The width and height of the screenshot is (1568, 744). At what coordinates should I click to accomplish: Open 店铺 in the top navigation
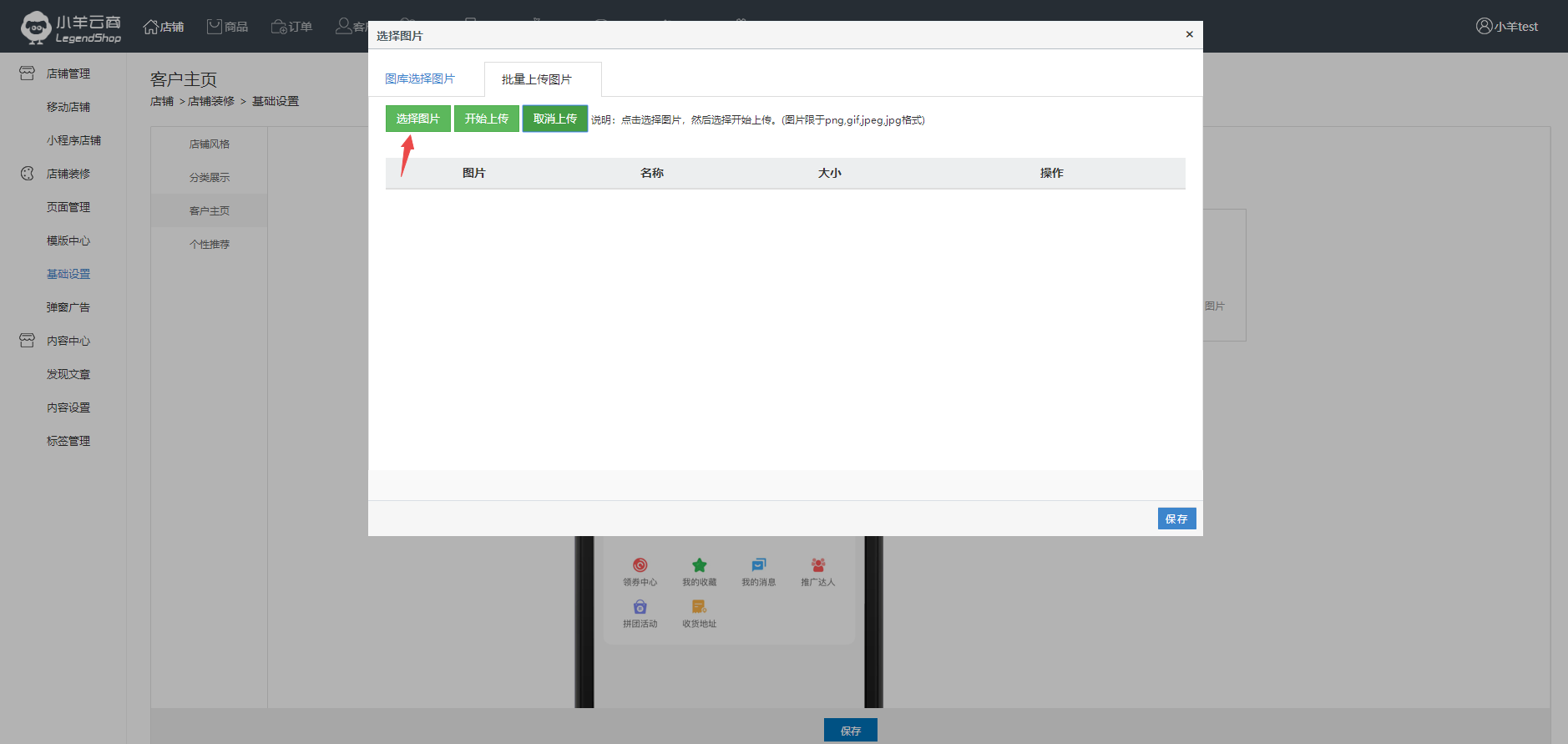[x=164, y=27]
